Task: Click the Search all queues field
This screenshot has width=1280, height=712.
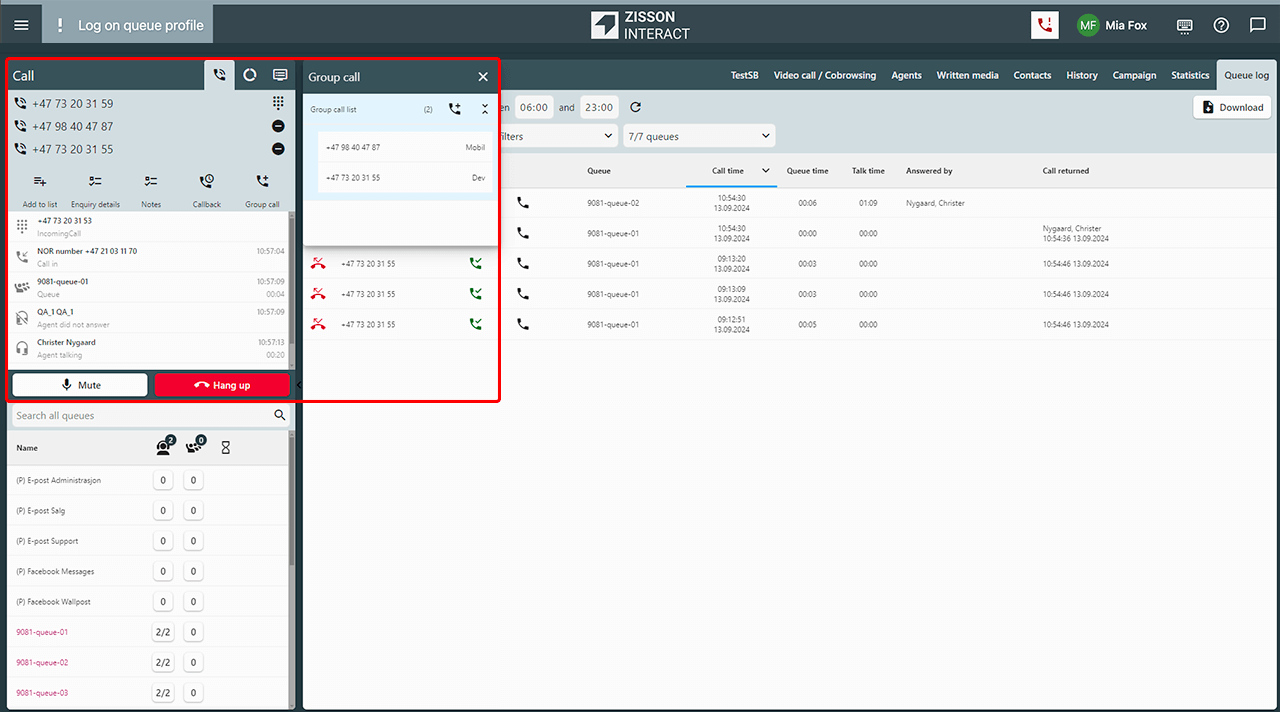Action: [140, 416]
